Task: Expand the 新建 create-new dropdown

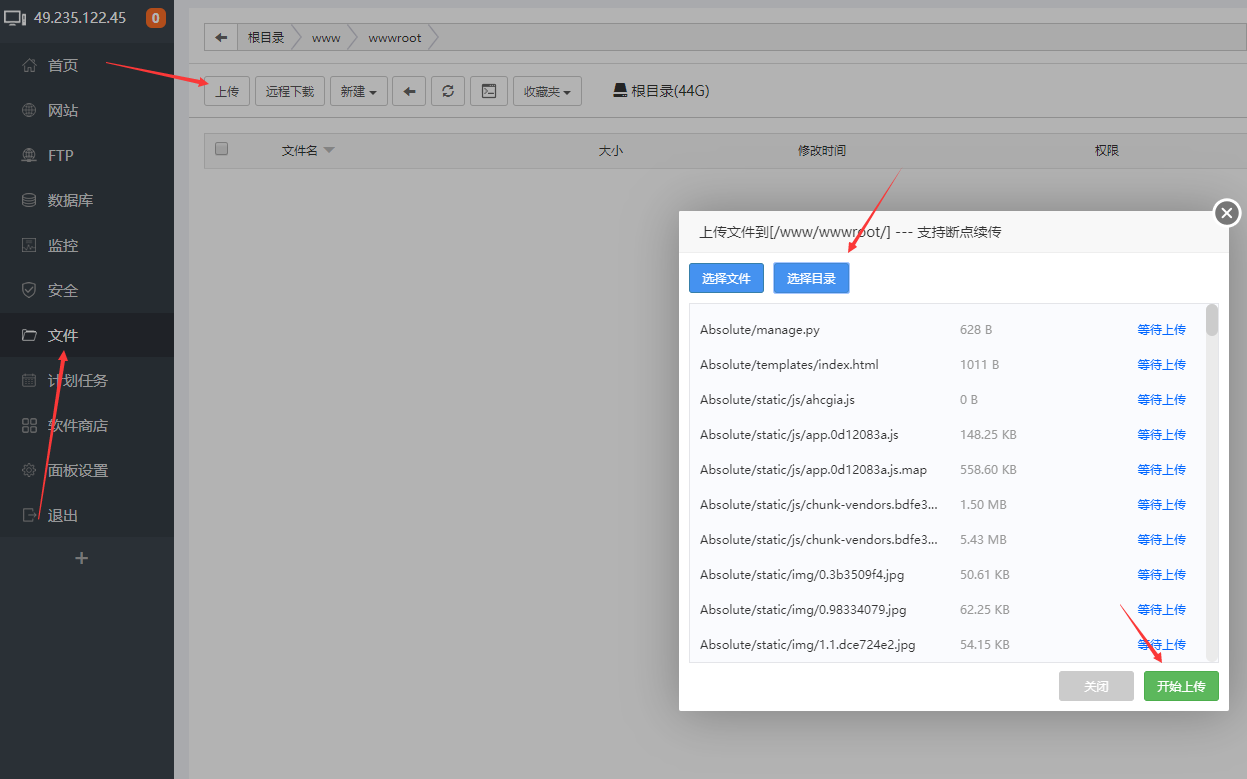Action: [x=358, y=91]
